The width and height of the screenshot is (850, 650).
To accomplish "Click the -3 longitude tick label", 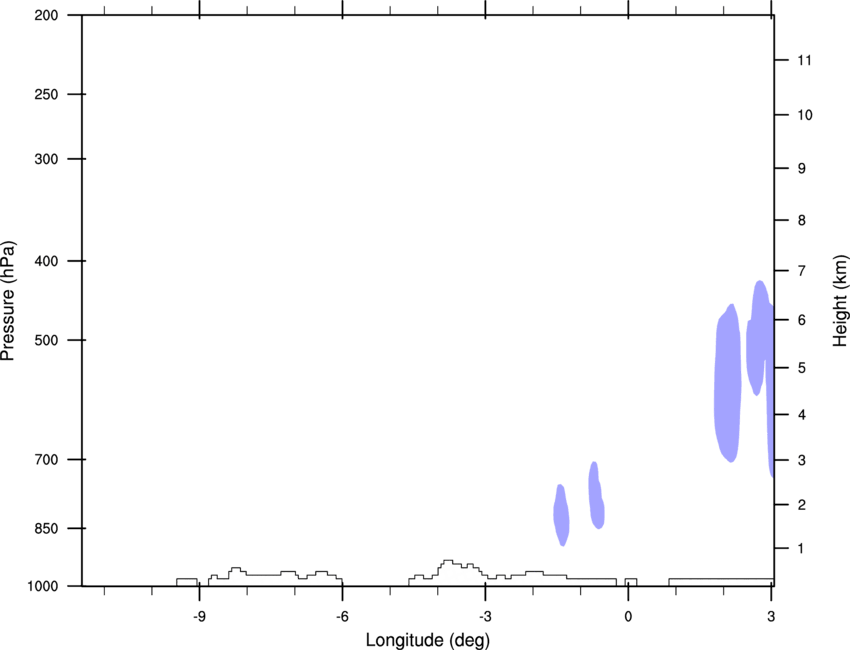I will 485,616.
